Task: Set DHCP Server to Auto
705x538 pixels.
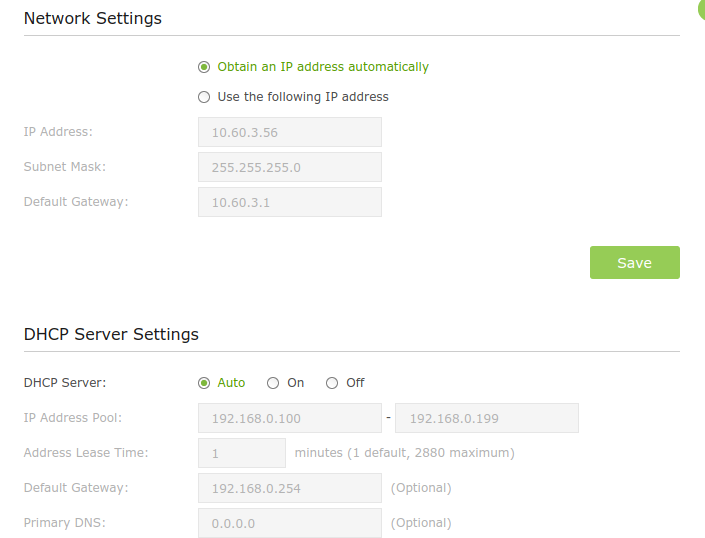Action: 204,383
